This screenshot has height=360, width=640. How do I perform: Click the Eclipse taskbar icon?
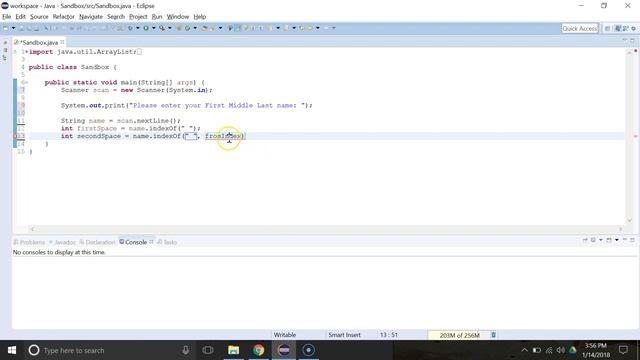[284, 350]
